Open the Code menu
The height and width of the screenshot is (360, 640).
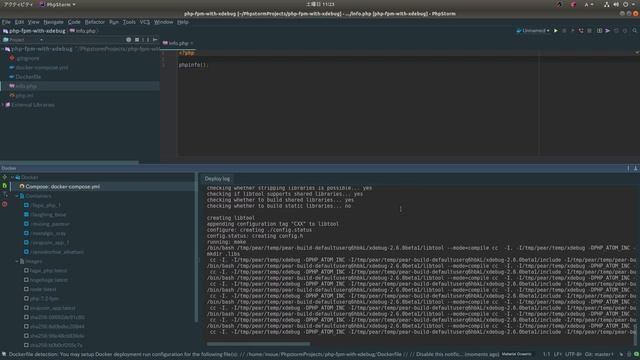74,22
